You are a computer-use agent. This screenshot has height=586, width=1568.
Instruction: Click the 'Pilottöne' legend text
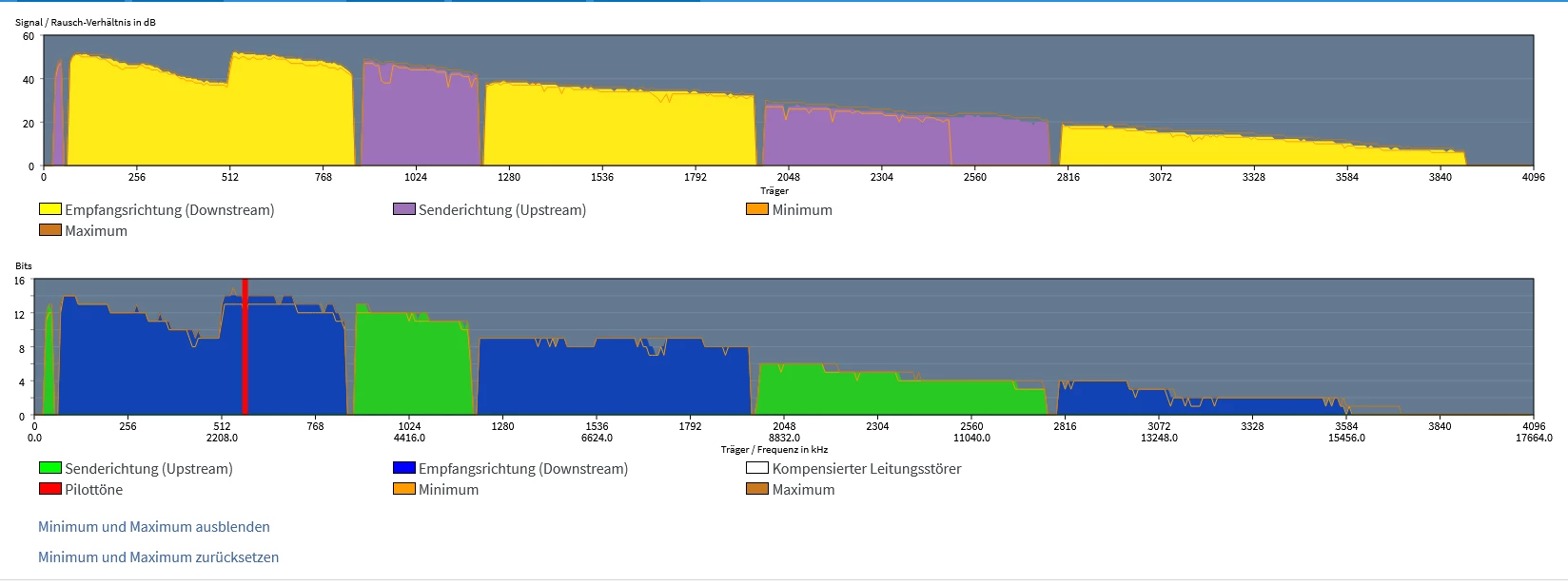[x=93, y=490]
